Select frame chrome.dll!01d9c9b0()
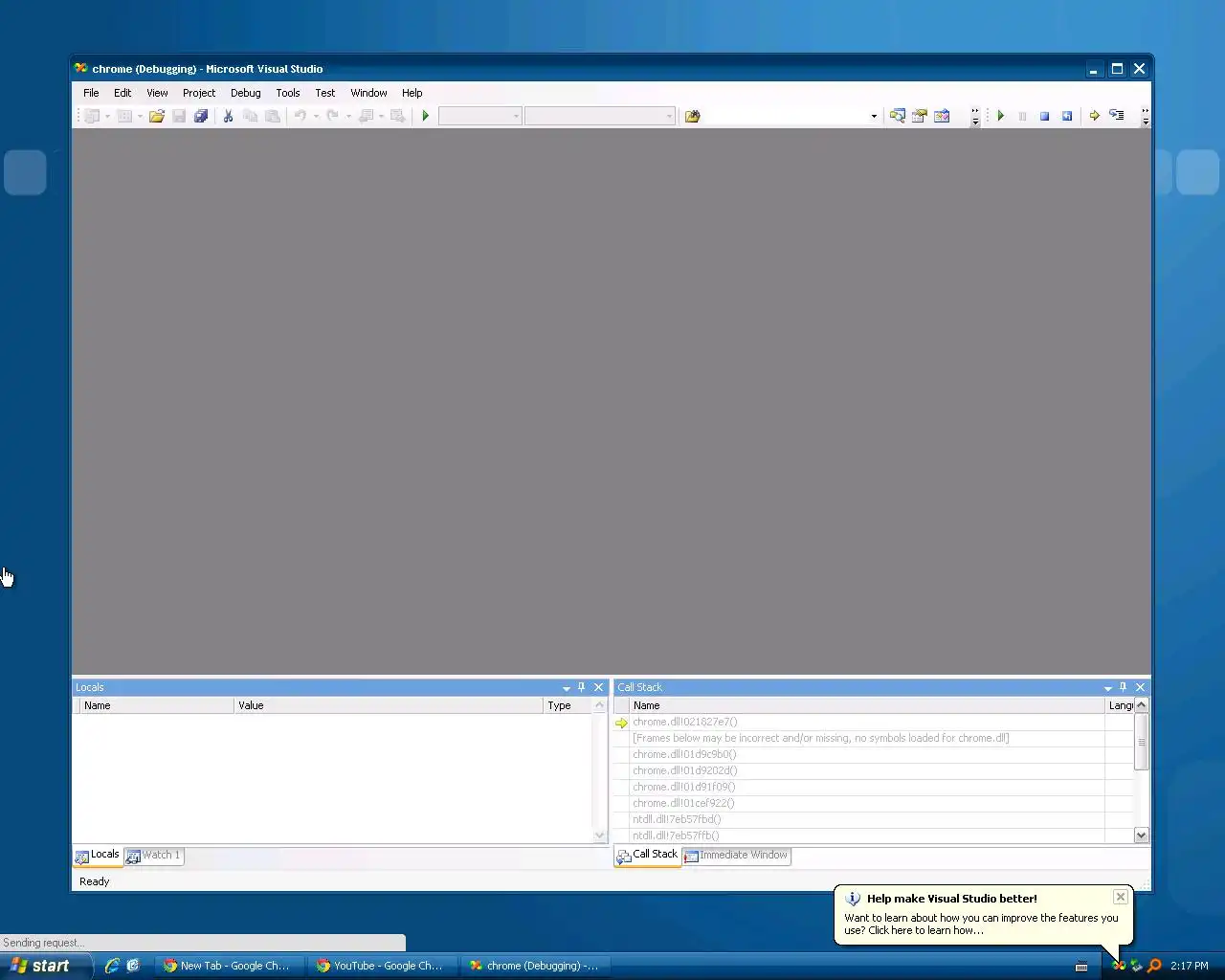The width and height of the screenshot is (1225, 980). coord(684,755)
